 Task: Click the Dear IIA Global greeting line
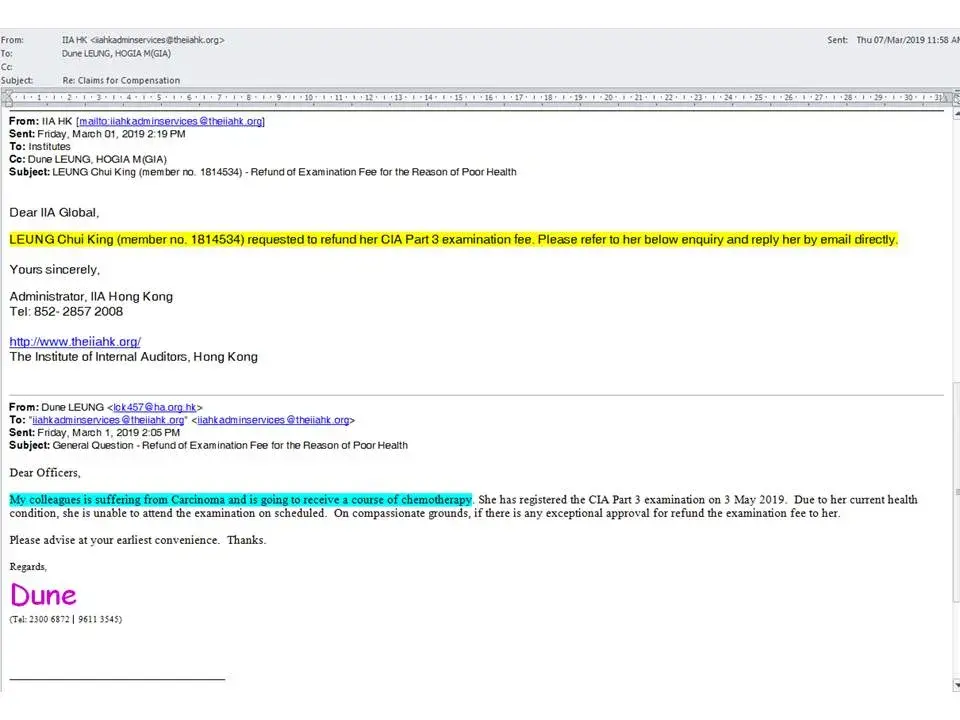coord(54,212)
